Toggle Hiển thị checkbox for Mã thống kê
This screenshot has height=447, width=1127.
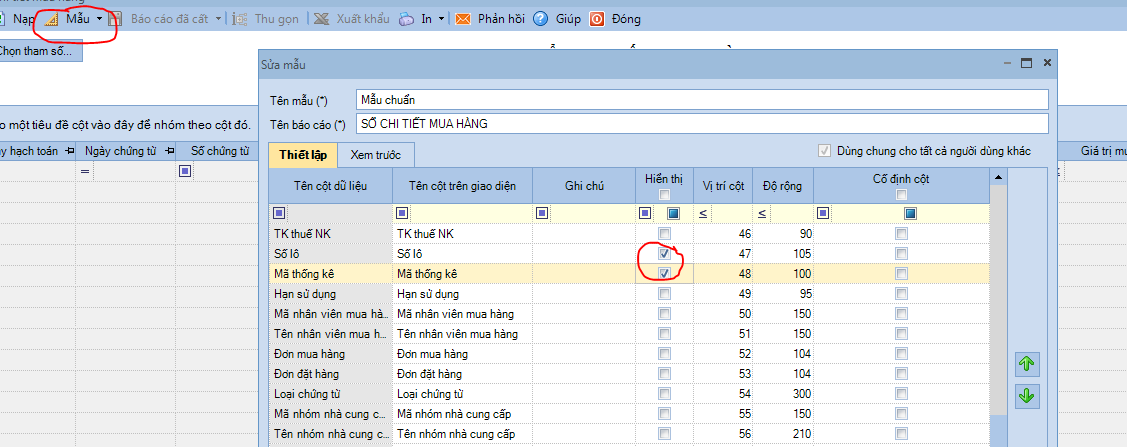(664, 274)
